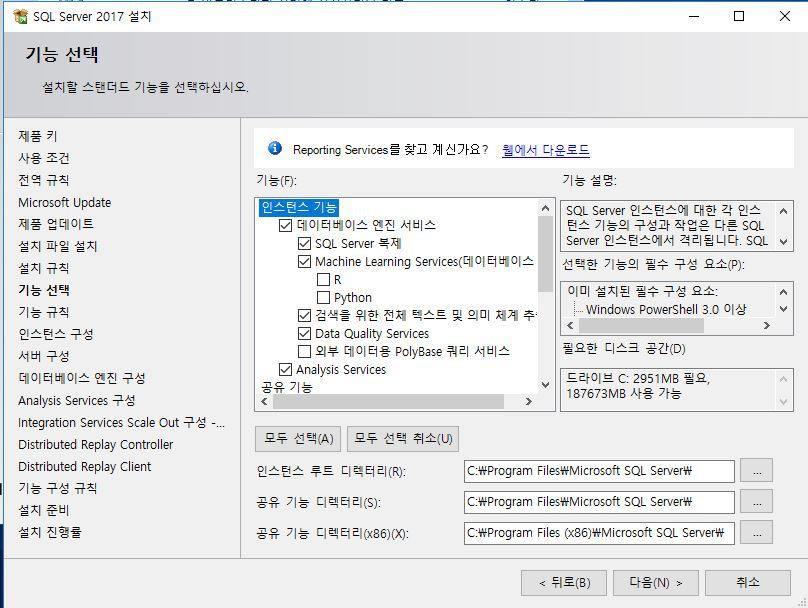Toggle the 데이터베이스 엔진 서비스 checkbox
808x608 pixels.
[x=285, y=225]
